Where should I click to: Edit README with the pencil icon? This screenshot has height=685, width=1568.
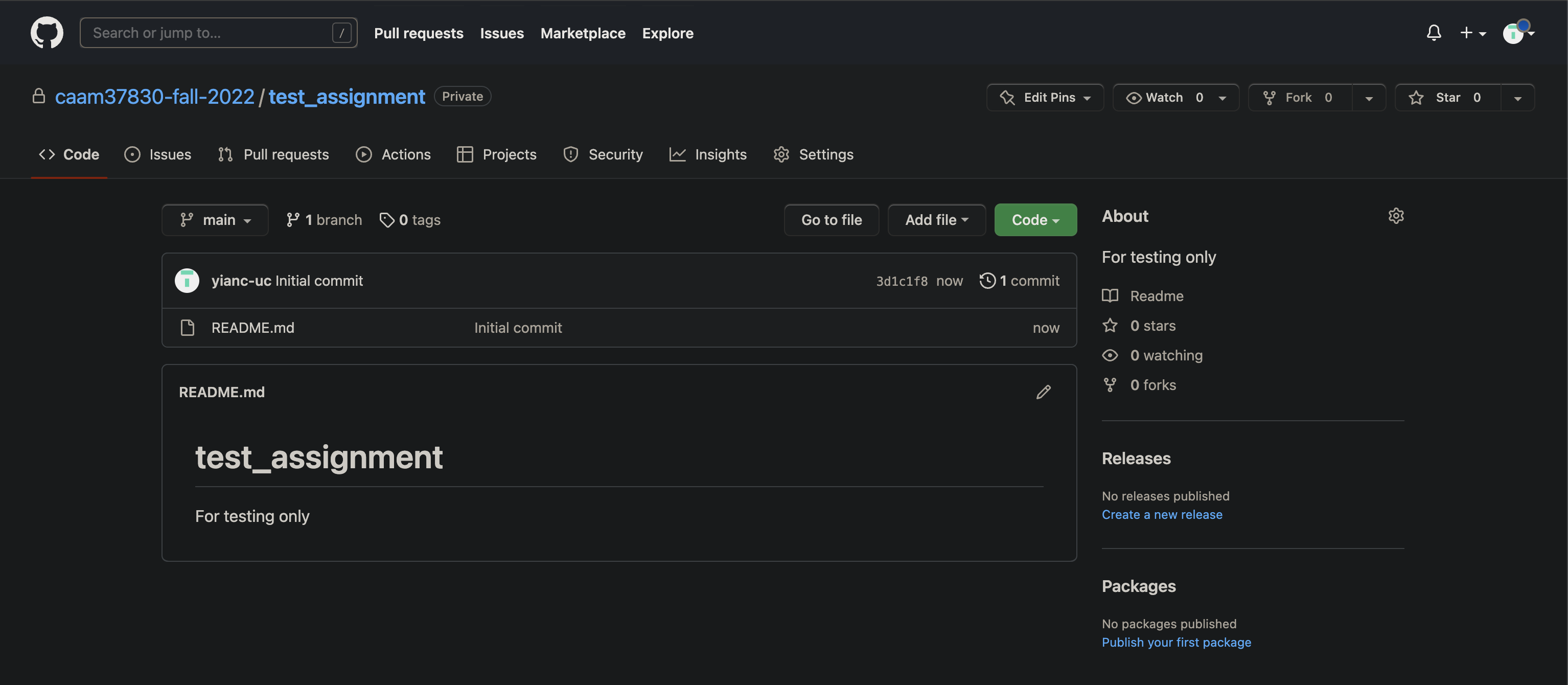click(1043, 392)
